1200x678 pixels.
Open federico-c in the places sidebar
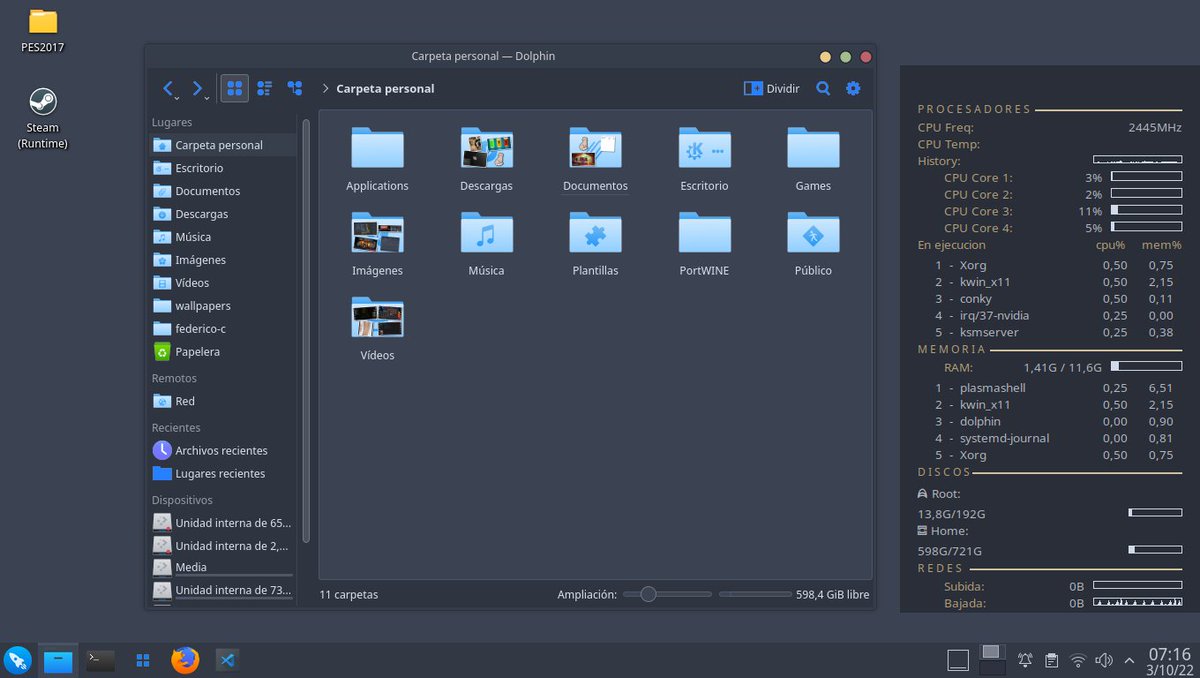tap(222, 329)
